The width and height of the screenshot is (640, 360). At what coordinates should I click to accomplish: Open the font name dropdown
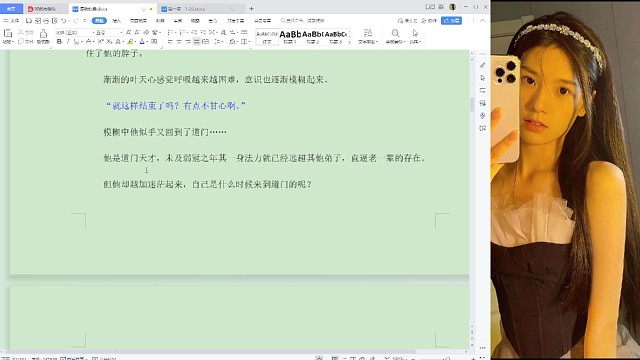[x=93, y=32]
